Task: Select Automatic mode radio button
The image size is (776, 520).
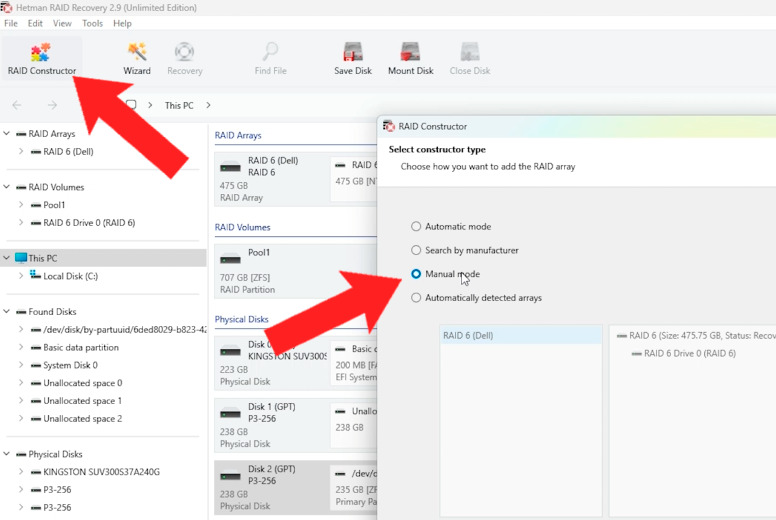Action: click(416, 226)
